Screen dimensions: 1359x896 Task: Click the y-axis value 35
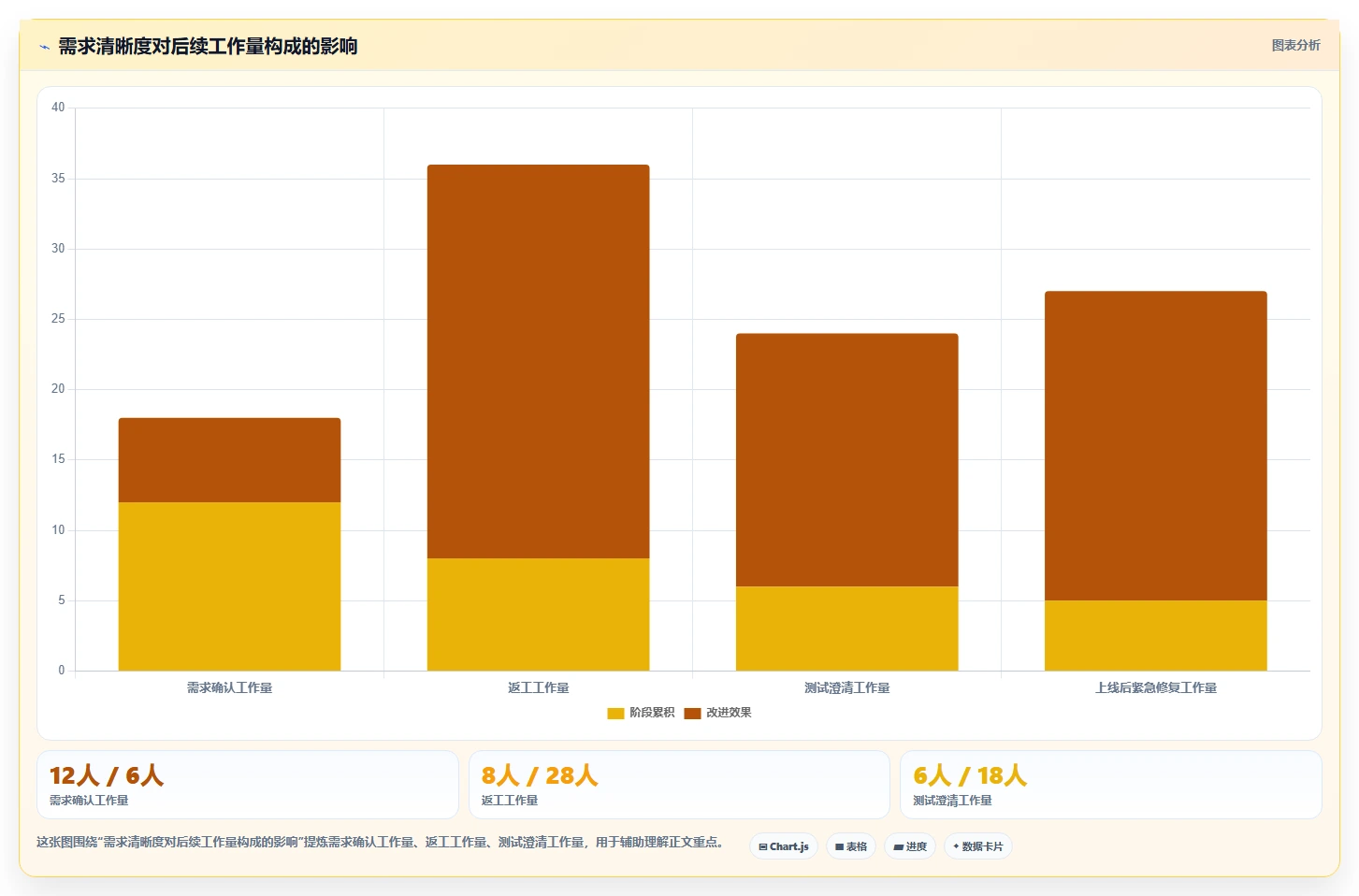[58, 179]
